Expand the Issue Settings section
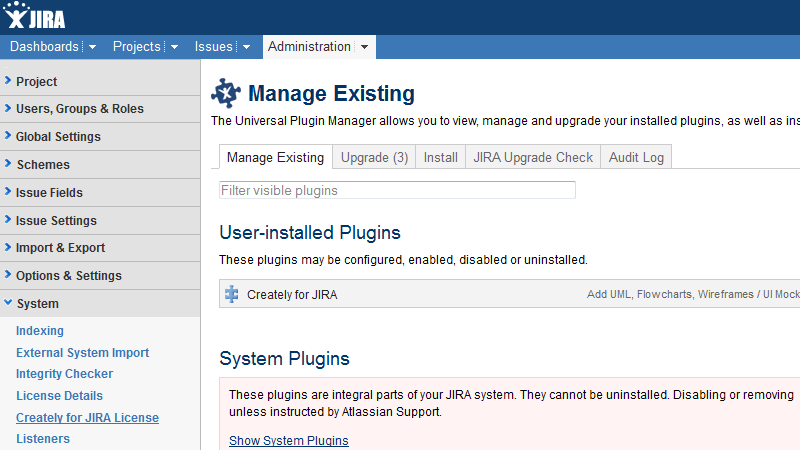Screen dimensions: 800x450 [100, 221]
